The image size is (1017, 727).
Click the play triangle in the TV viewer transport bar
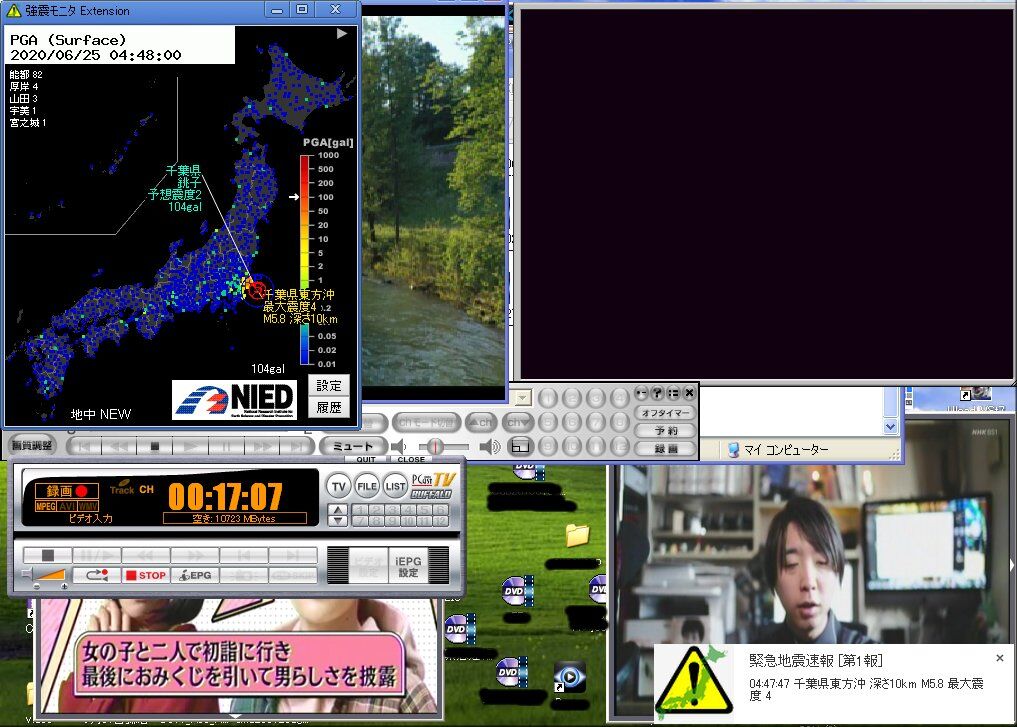coord(190,446)
